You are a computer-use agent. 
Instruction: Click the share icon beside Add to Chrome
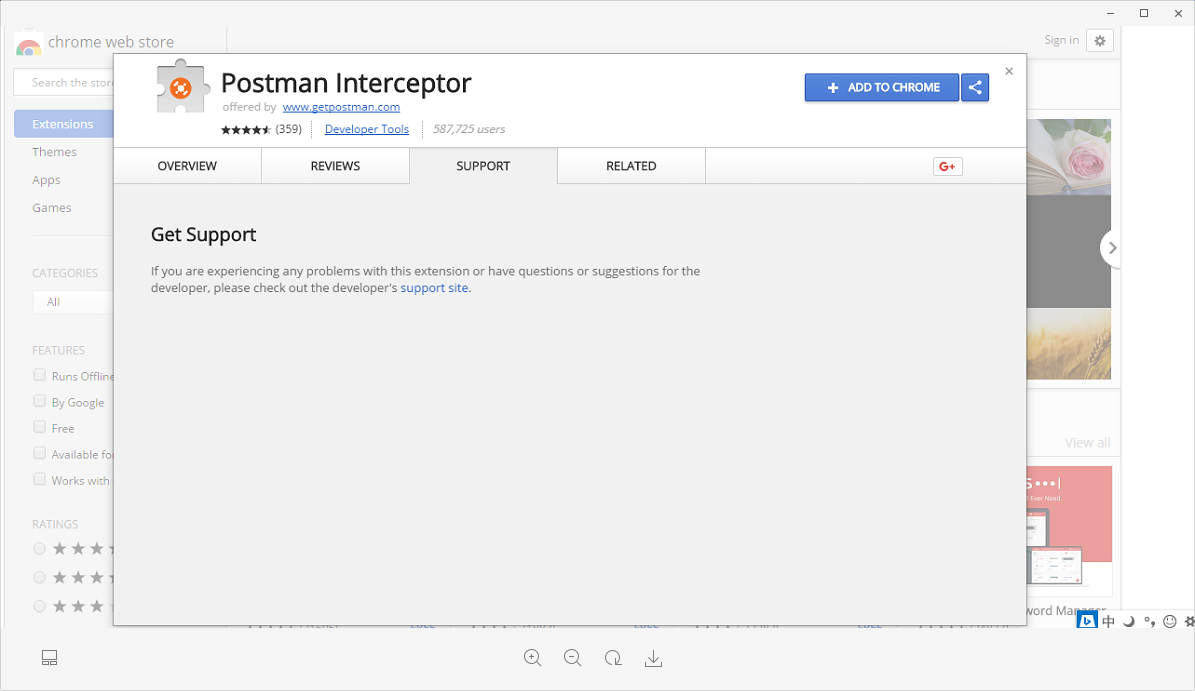click(x=975, y=88)
